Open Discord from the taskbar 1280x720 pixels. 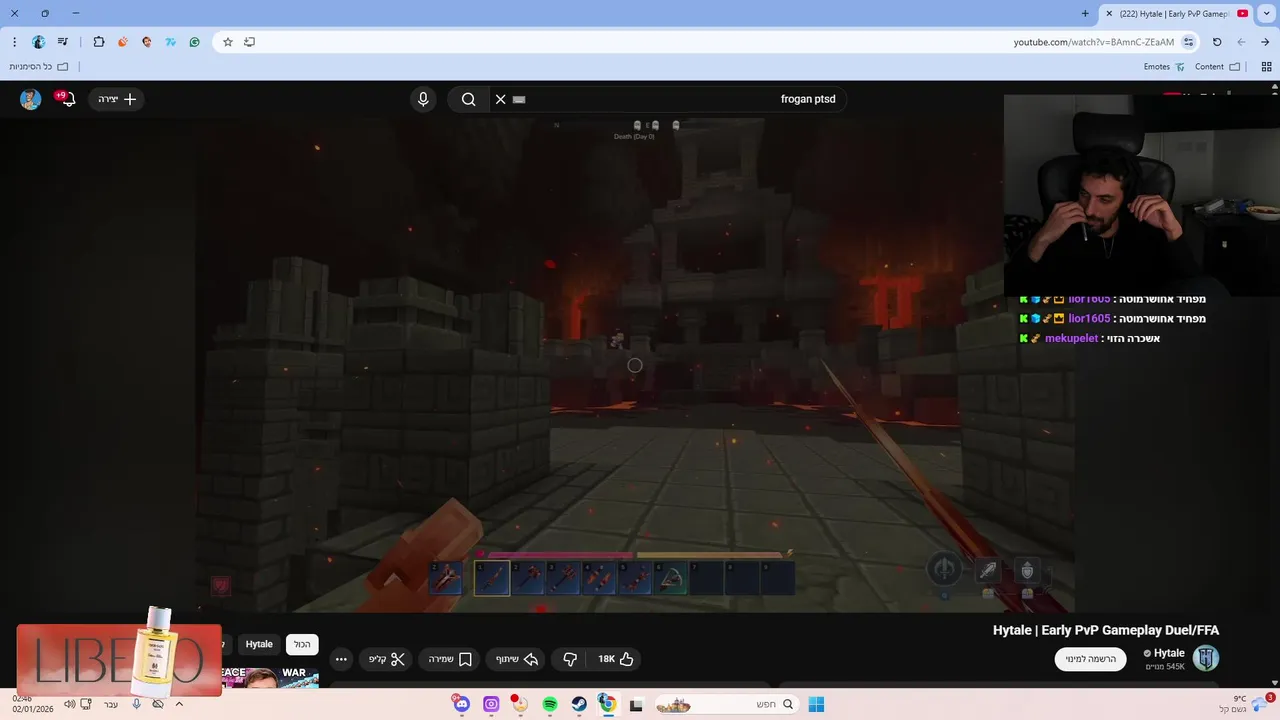tap(461, 704)
